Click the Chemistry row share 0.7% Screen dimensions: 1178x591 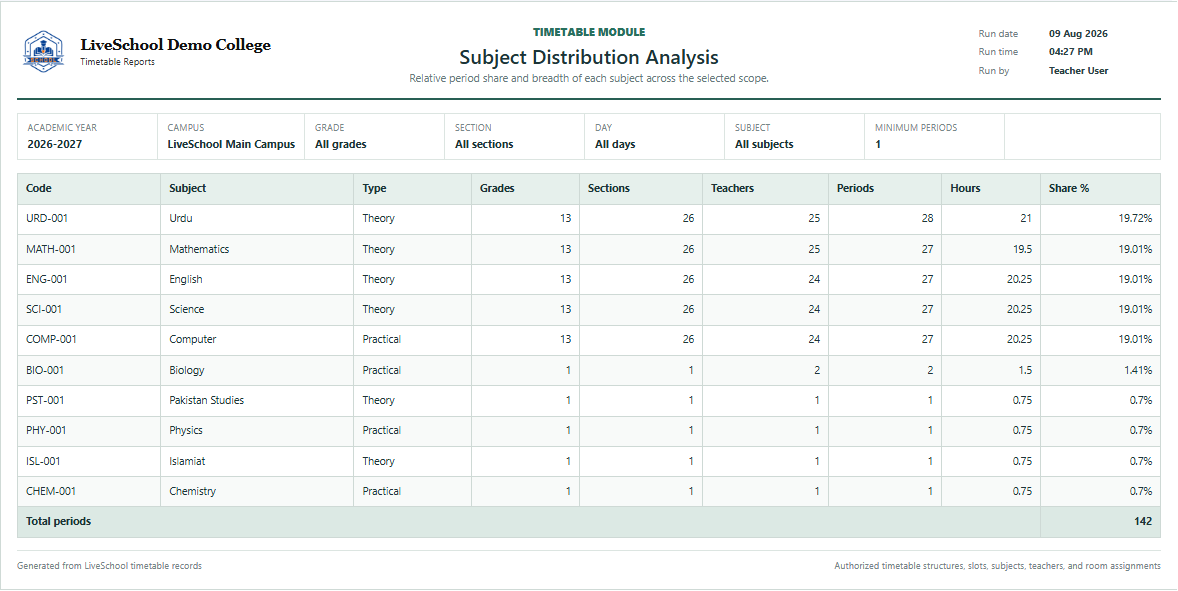pos(1140,491)
